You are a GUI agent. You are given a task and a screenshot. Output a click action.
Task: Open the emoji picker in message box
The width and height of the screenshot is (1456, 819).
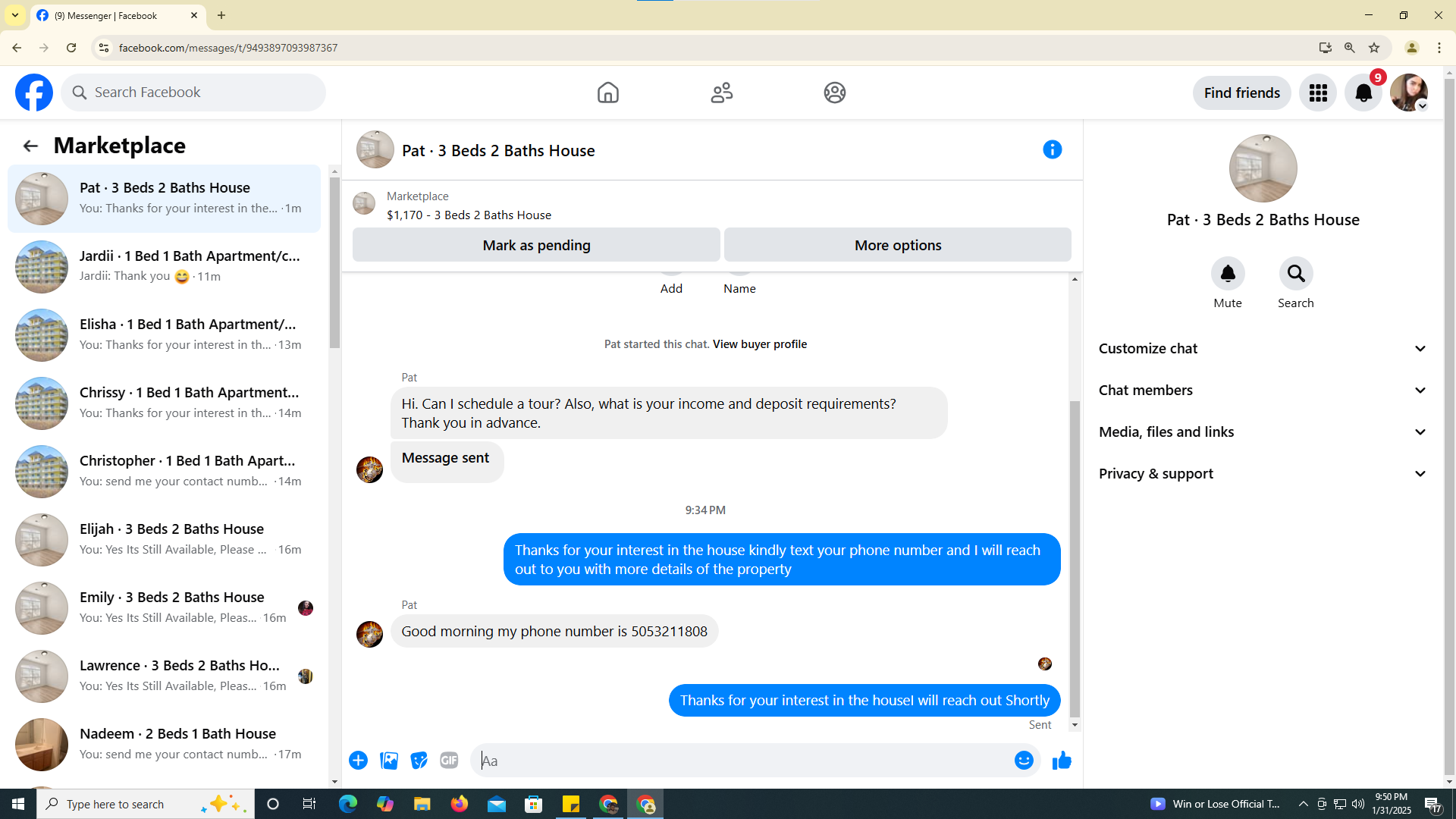1023,760
